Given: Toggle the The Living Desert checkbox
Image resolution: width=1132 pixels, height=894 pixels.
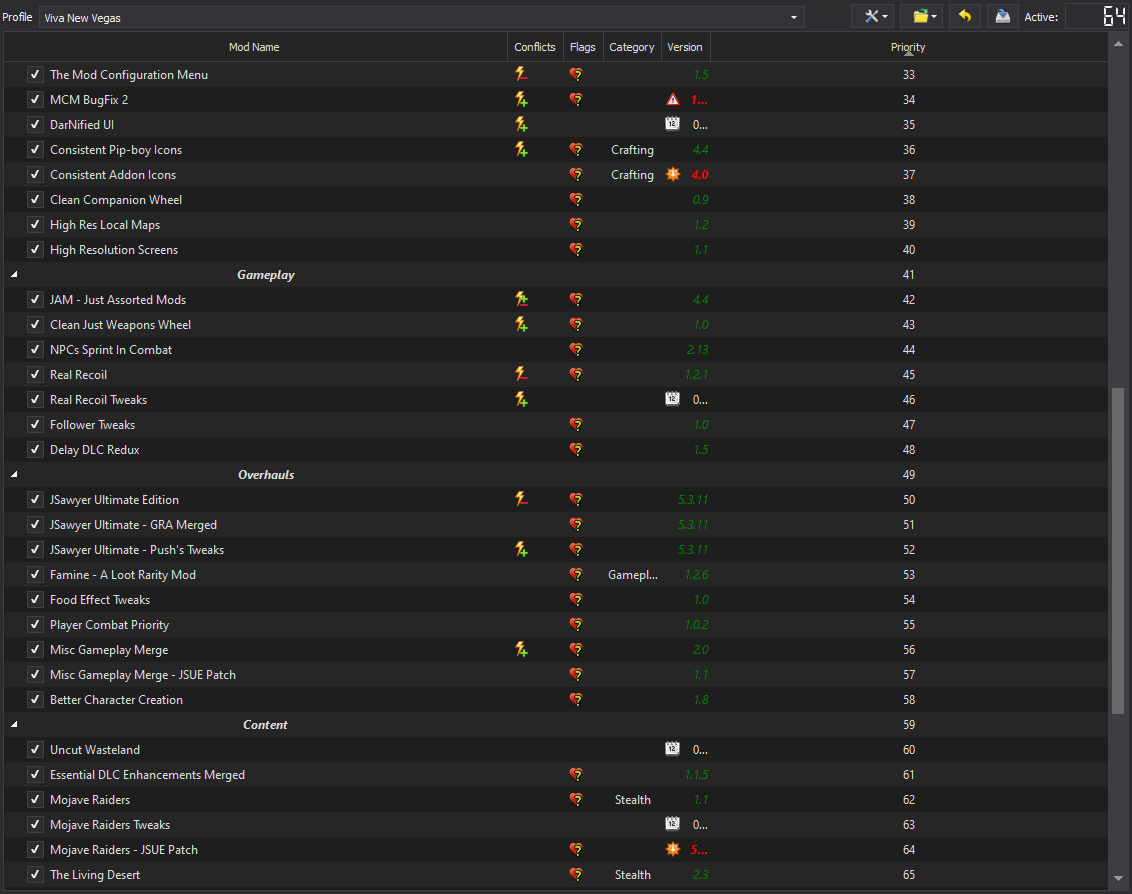Looking at the screenshot, I should [35, 875].
